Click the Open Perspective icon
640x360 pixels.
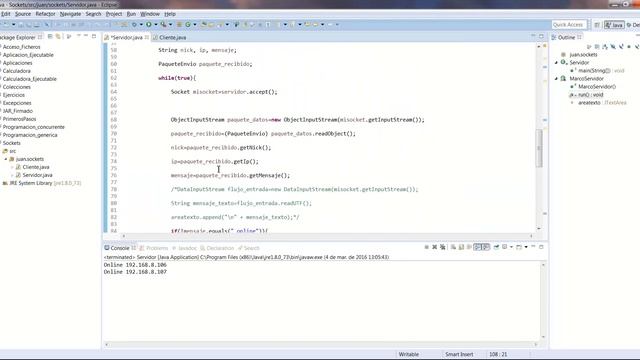tap(597, 25)
